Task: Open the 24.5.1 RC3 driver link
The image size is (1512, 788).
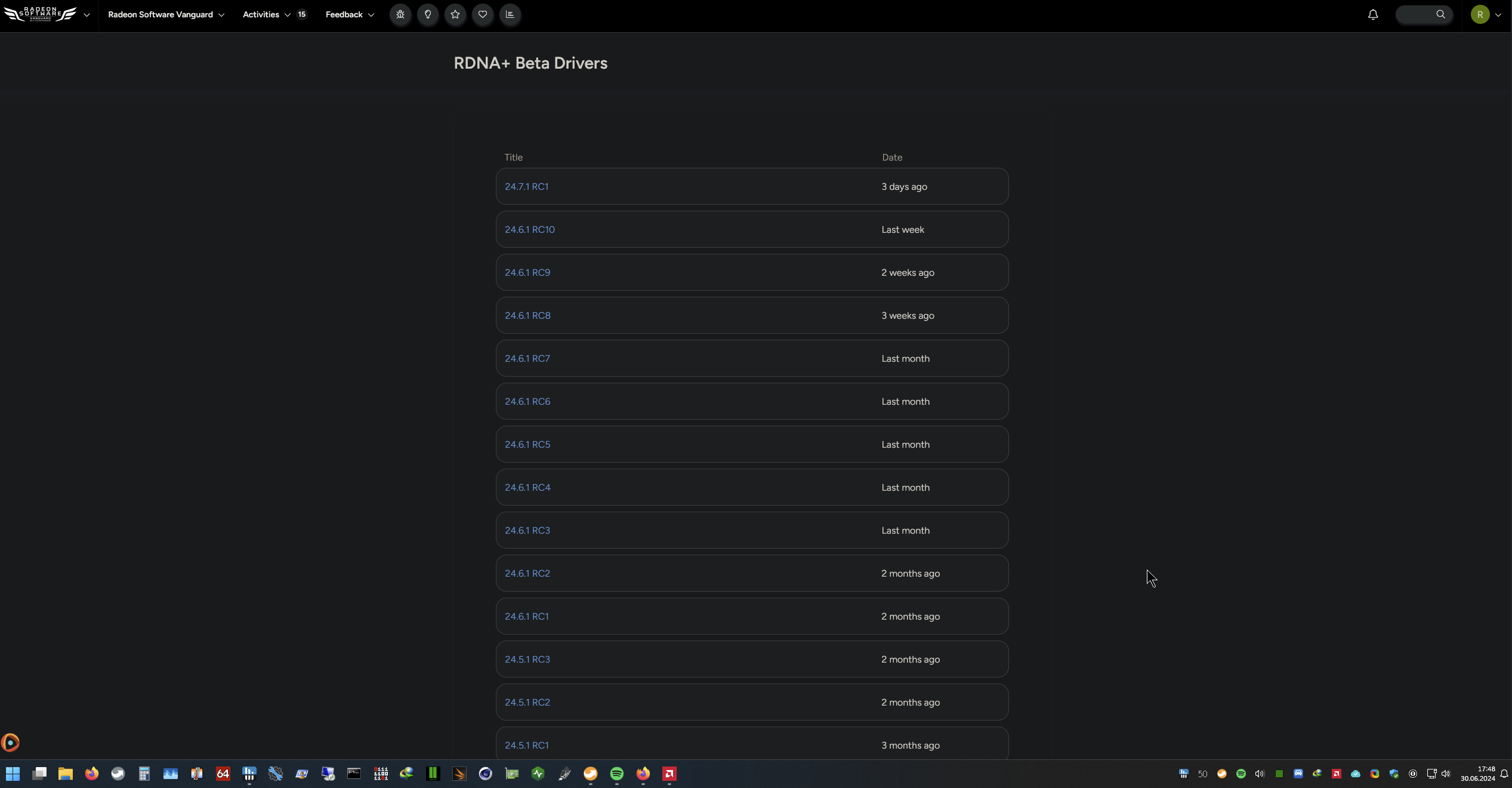Action: [x=527, y=660]
